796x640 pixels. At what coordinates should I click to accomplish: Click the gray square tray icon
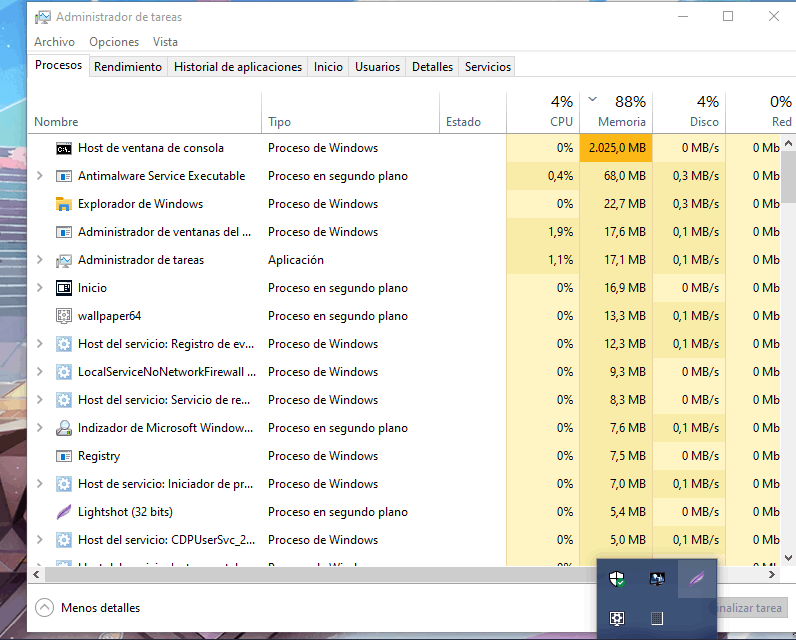pyautogui.click(x=657, y=618)
